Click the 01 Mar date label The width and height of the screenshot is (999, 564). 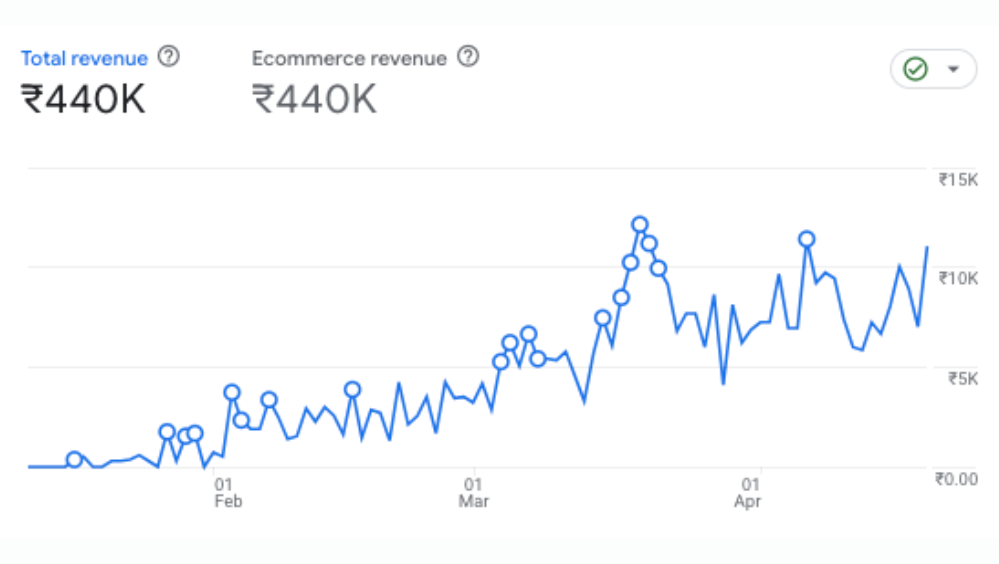tap(474, 493)
